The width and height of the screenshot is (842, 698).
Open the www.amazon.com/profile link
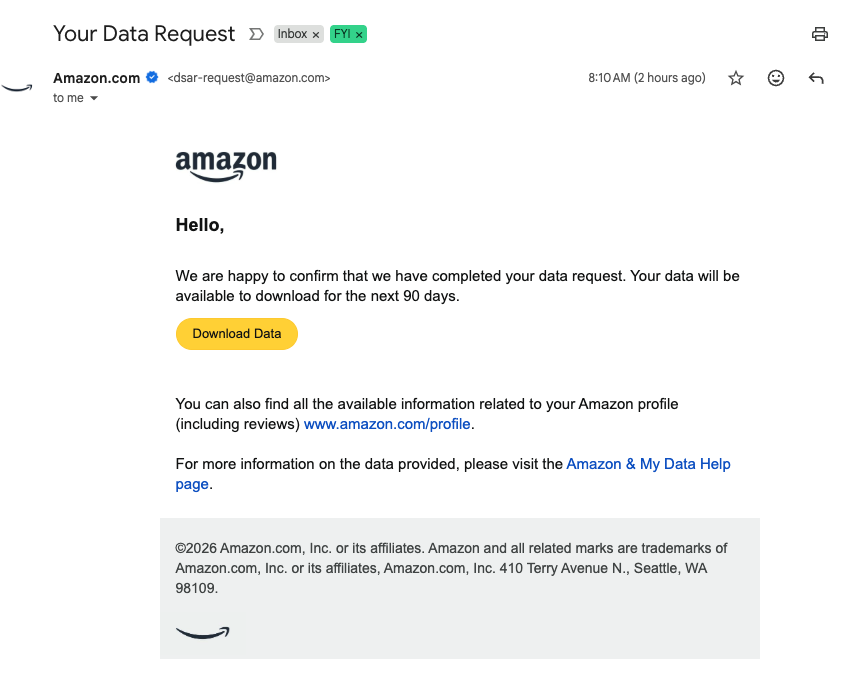coord(387,423)
